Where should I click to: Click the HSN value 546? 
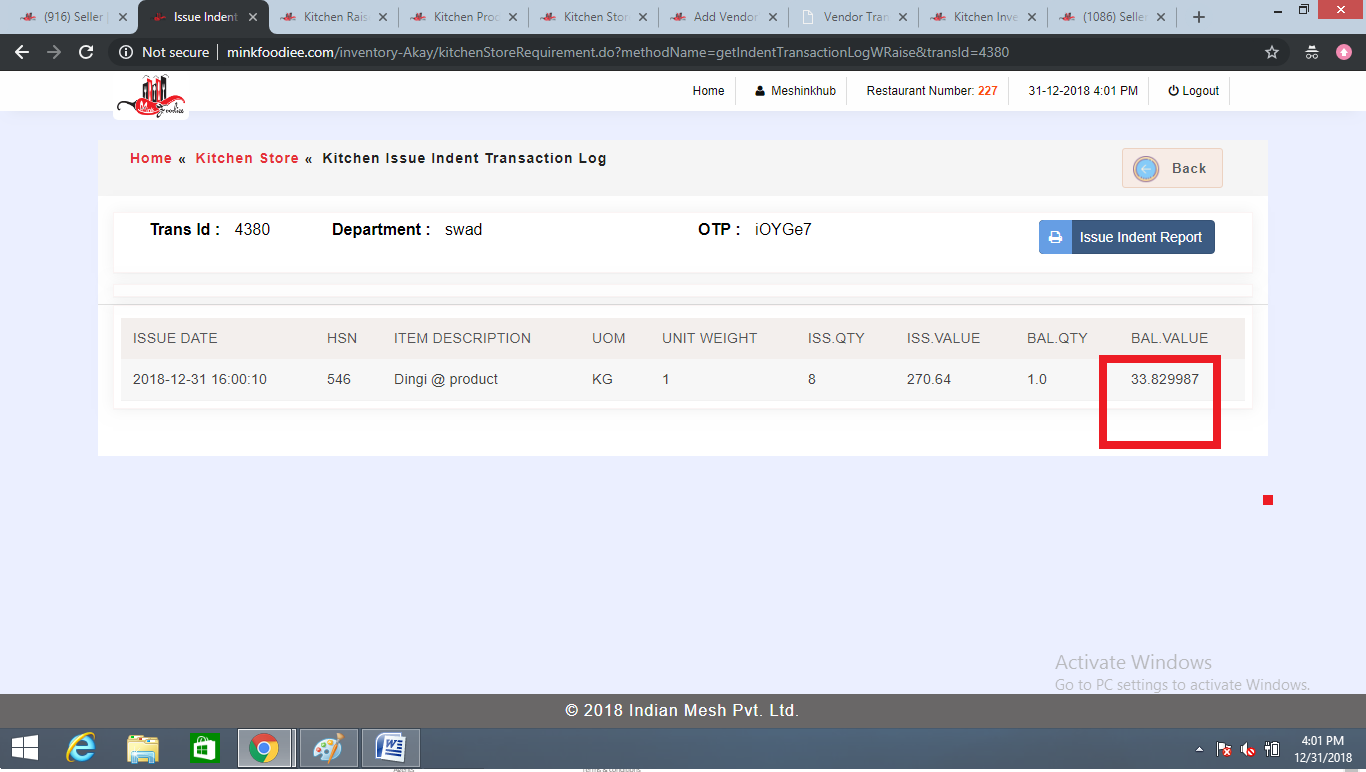click(339, 379)
